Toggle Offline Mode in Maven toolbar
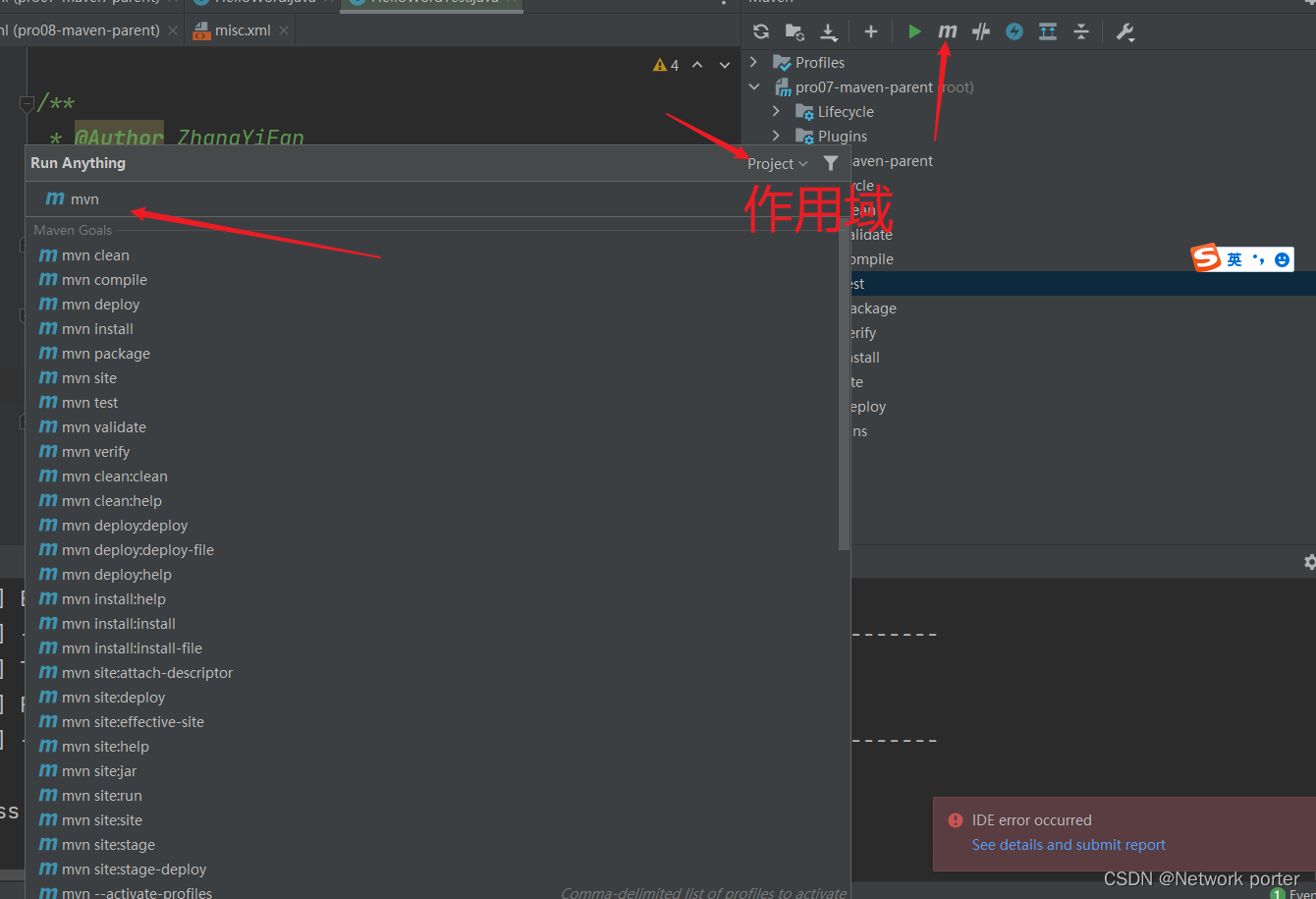Screen dimensions: 1316x899 tap(980, 31)
